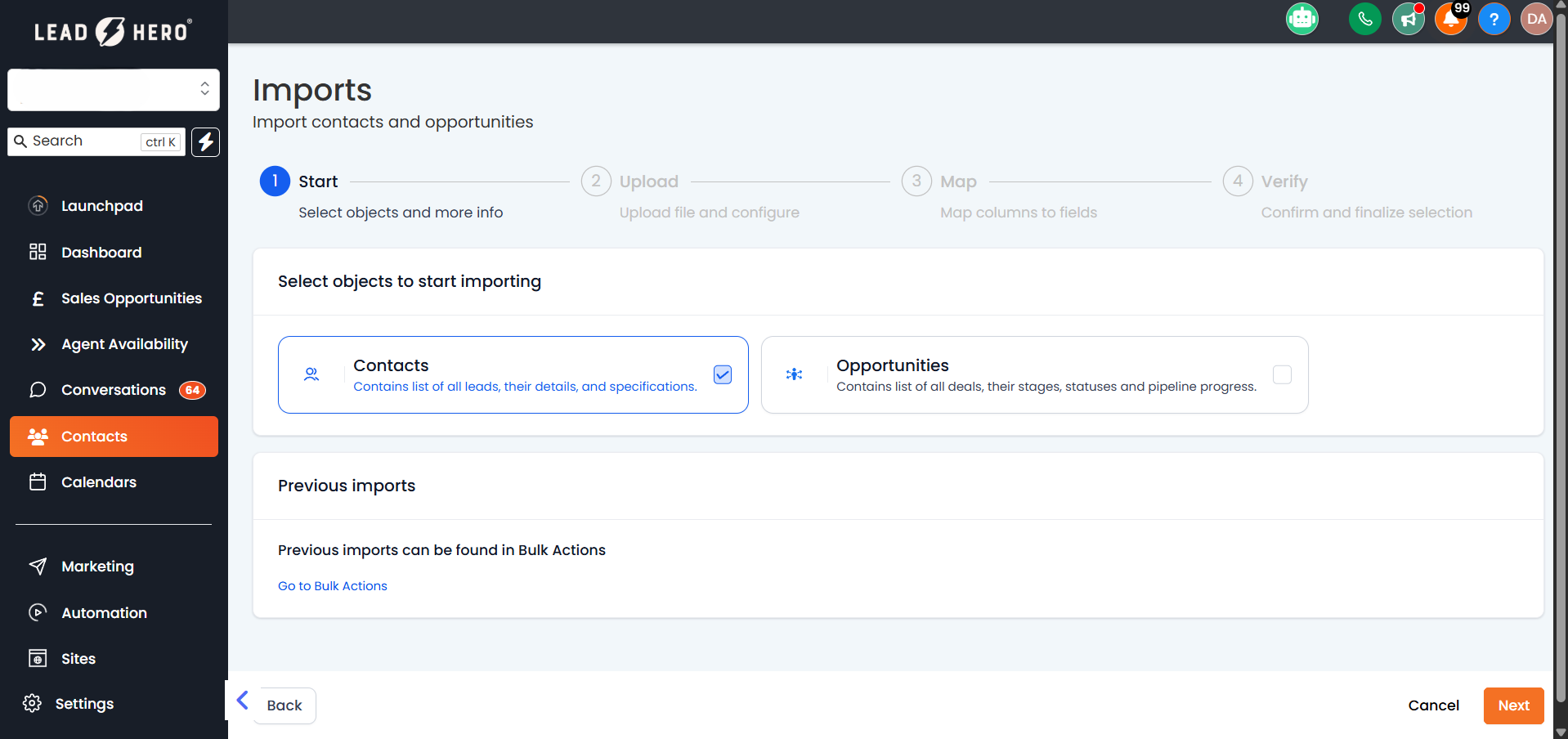This screenshot has width=1568, height=739.
Task: Click the back chevron arrow
Action: tap(242, 700)
